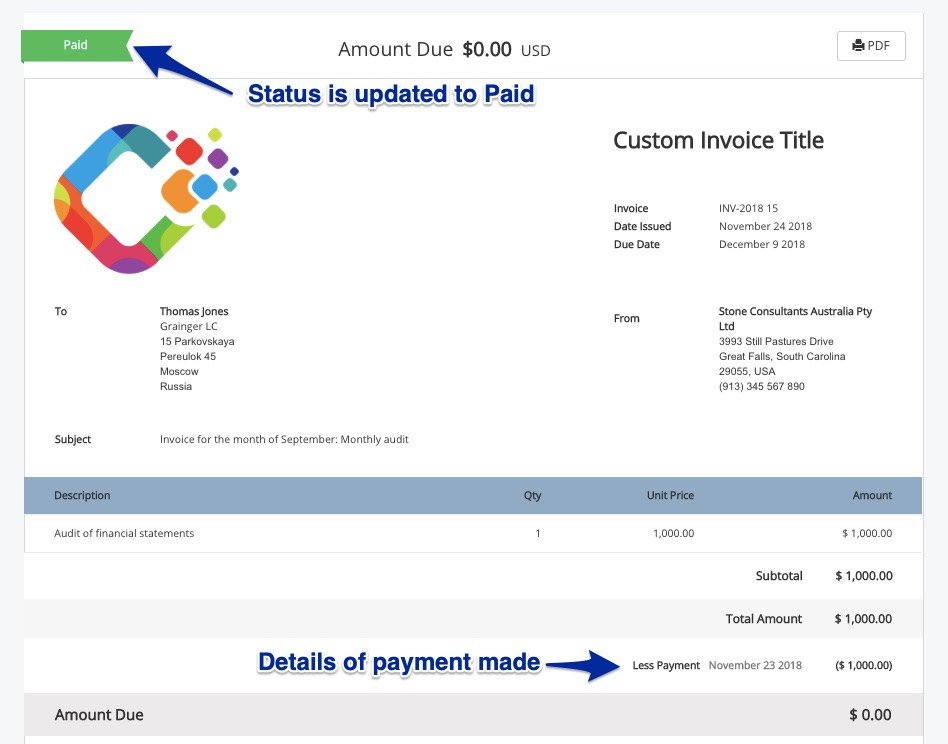Click the Amount Due $0.00 header text

tap(444, 49)
